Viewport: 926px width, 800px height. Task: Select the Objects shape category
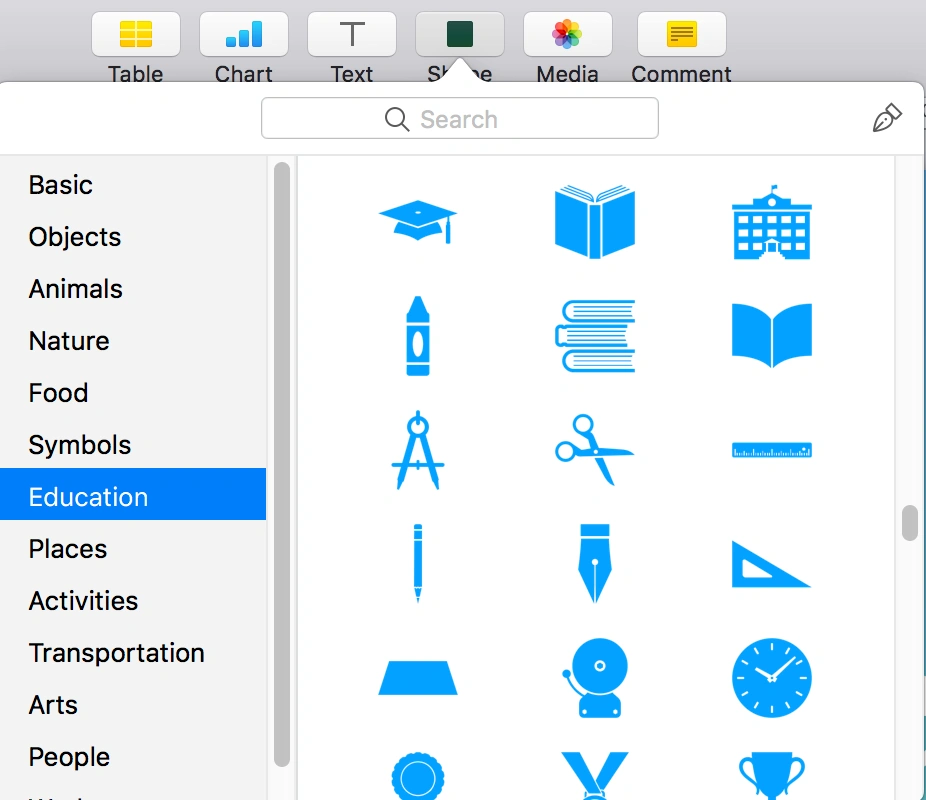(x=133, y=237)
